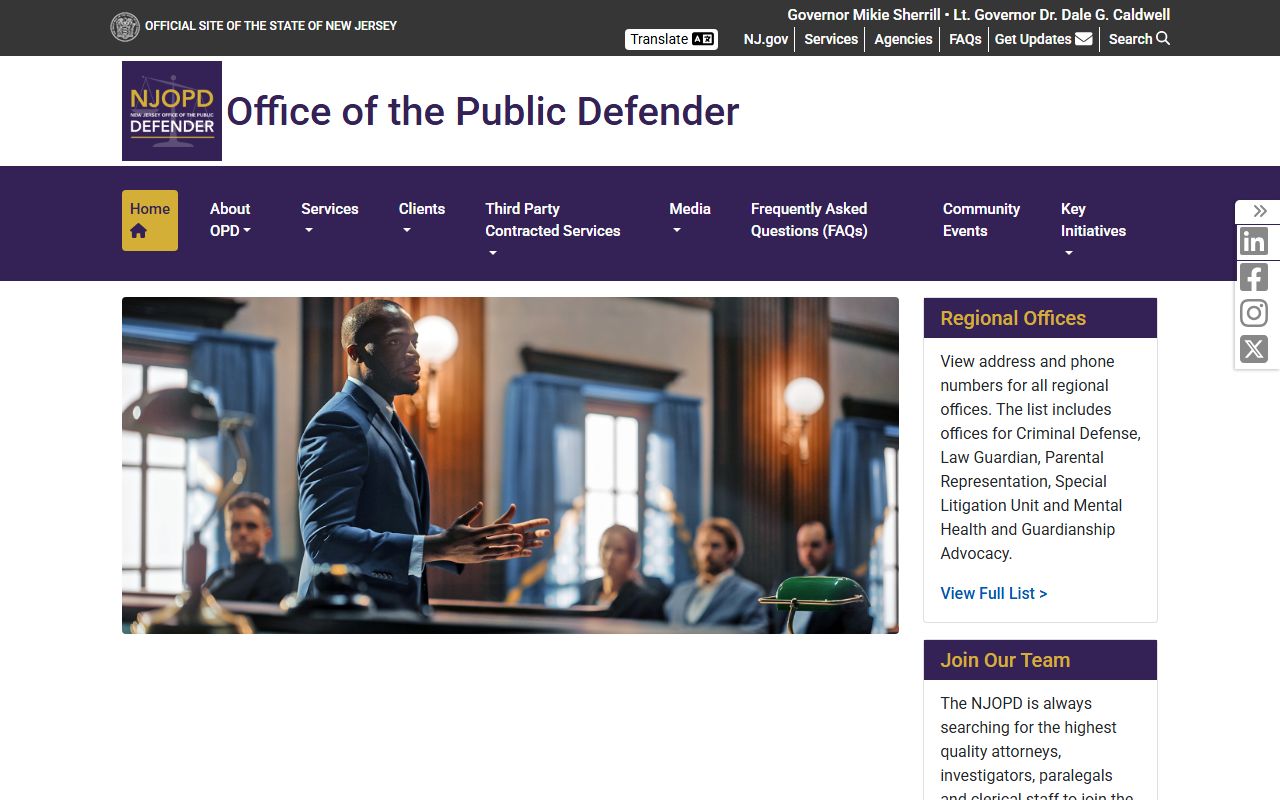Click the courtroom hero image
Image resolution: width=1280 pixels, height=800 pixels.
tap(510, 465)
